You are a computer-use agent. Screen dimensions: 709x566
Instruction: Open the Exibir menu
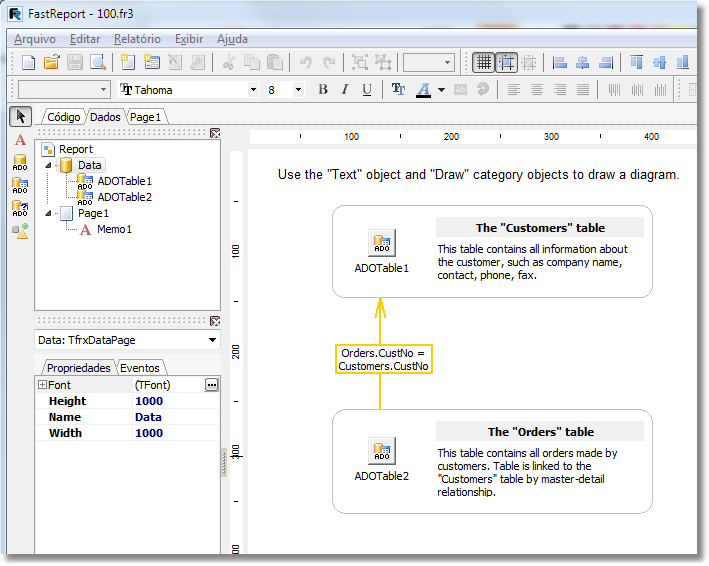[x=189, y=39]
